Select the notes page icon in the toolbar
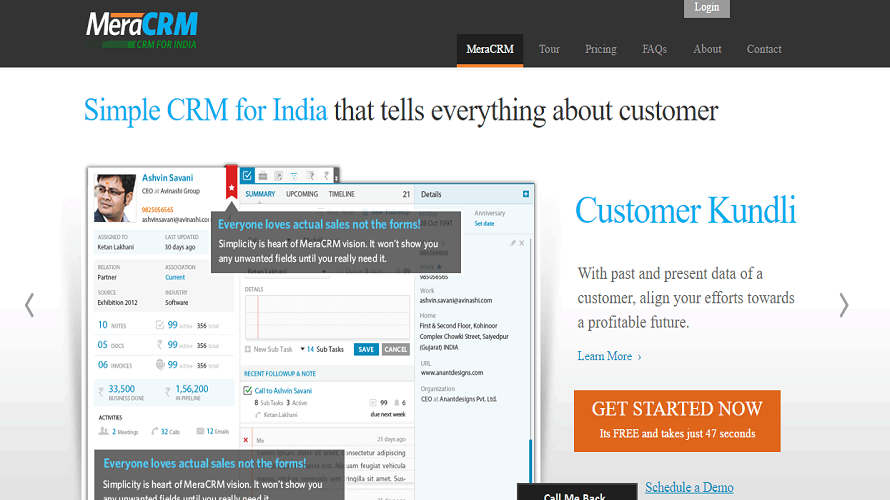Viewport: 890px width, 500px height. point(279,176)
